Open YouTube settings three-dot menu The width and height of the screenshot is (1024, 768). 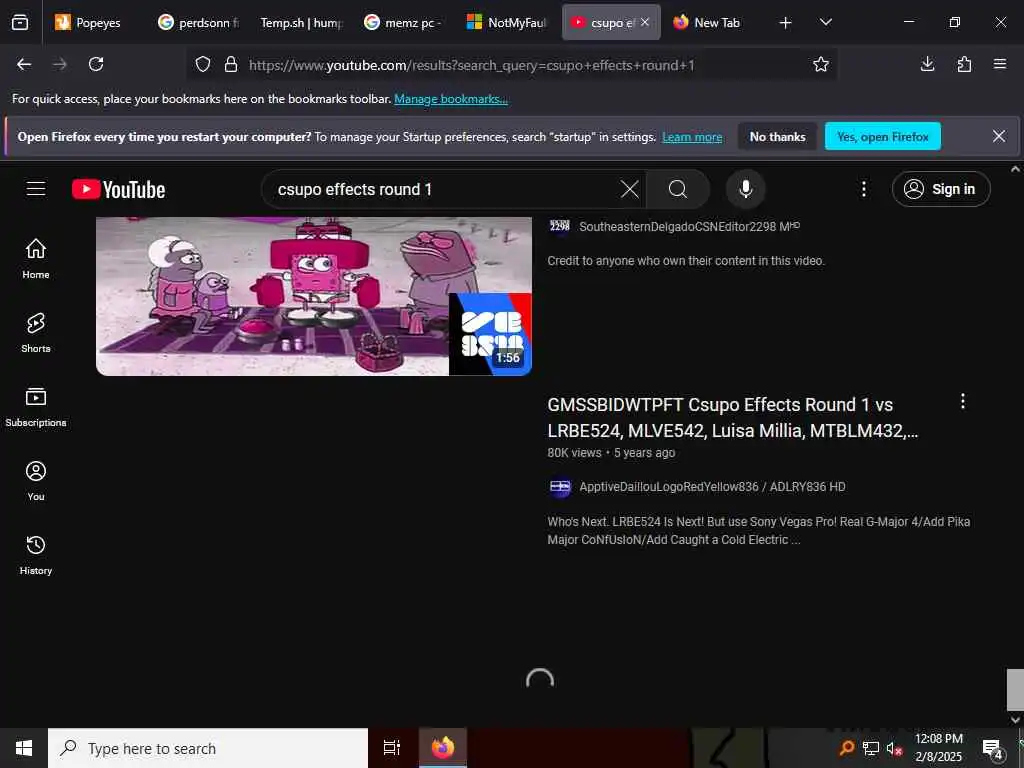pyautogui.click(x=863, y=189)
